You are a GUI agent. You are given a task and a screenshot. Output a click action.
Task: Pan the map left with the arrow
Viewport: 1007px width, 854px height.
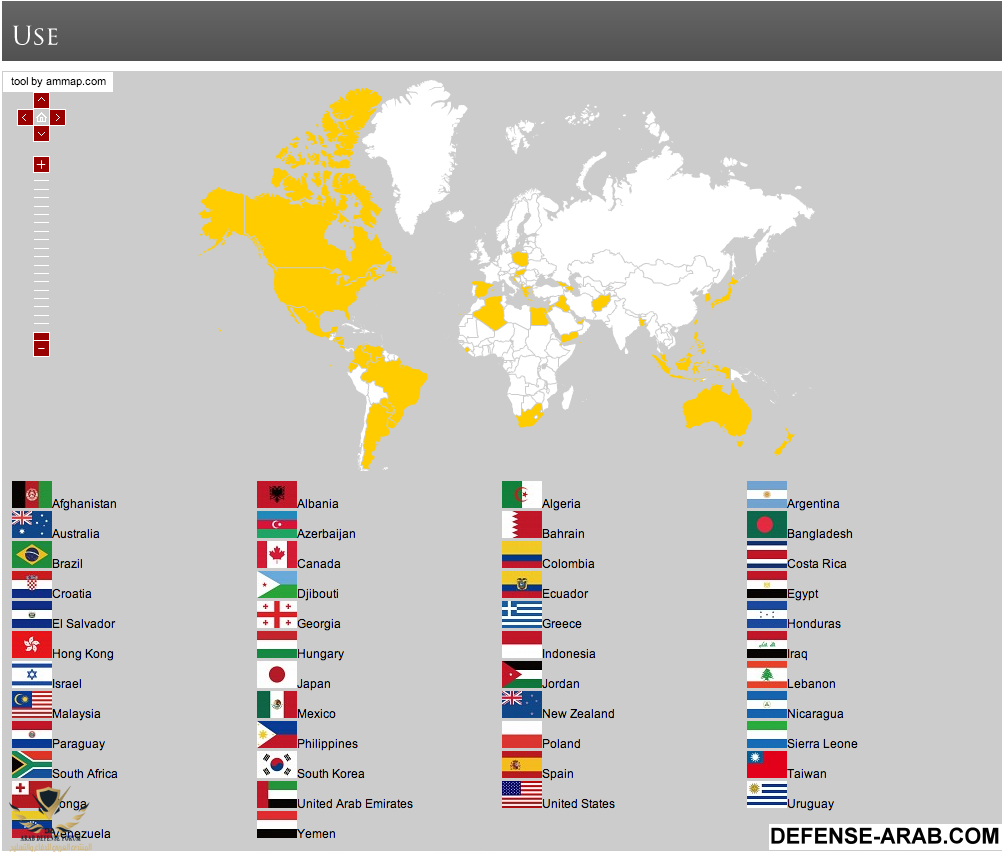coord(24,117)
